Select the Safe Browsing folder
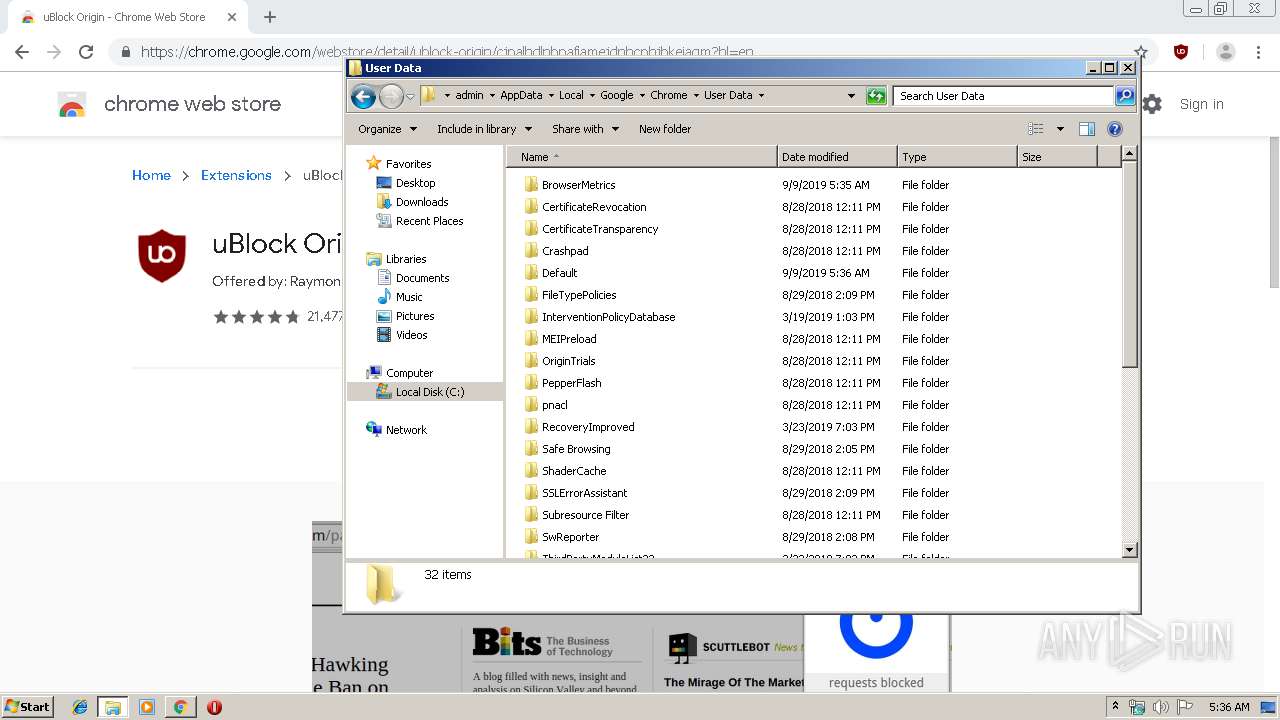1280x720 pixels. (x=575, y=449)
